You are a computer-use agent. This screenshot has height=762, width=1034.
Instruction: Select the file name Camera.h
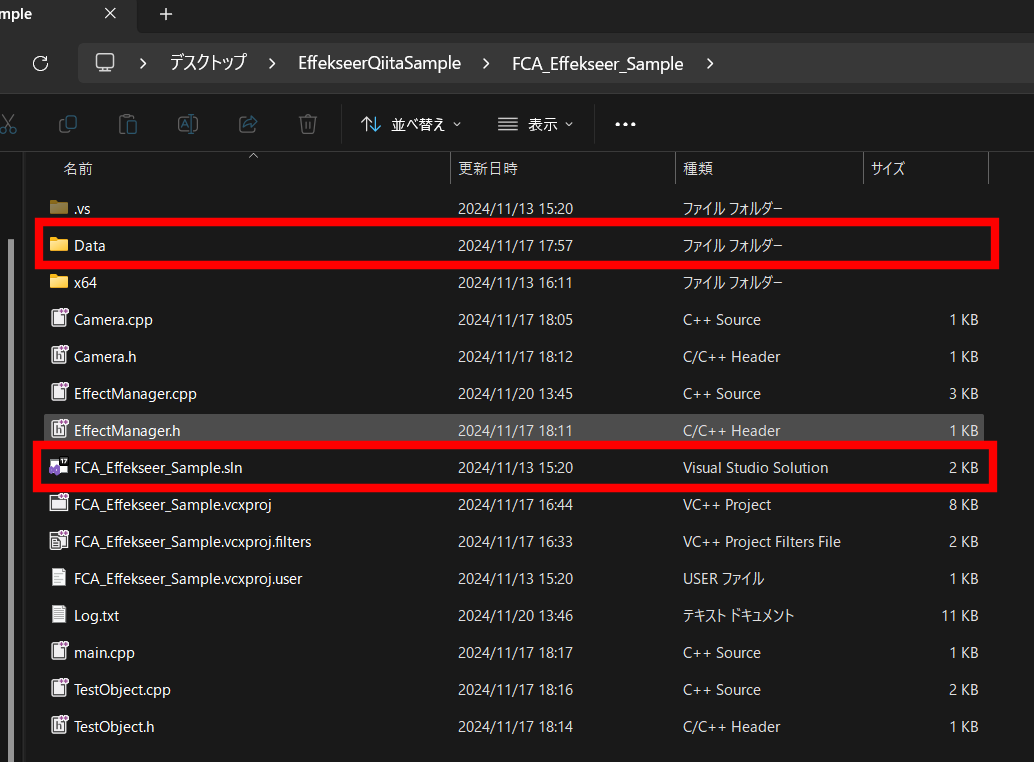pyautogui.click(x=105, y=357)
